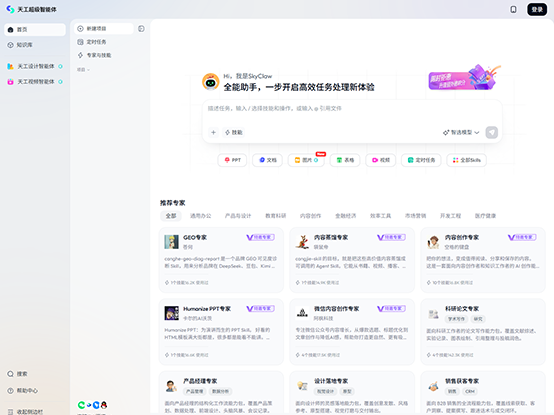The image size is (554, 415).
Task: Open the Humanize PPT专家 card title
Action: point(207,309)
